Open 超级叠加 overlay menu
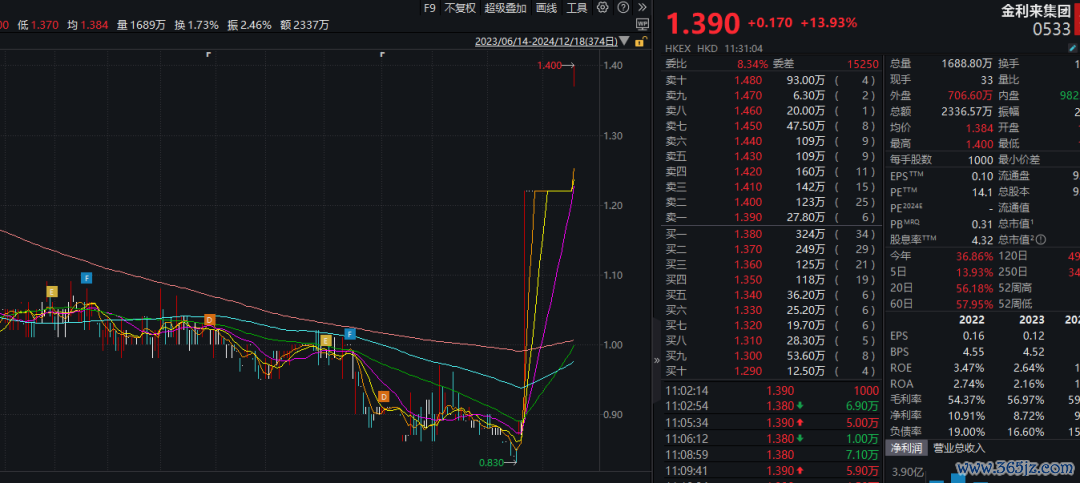1080x483 pixels. pos(506,8)
